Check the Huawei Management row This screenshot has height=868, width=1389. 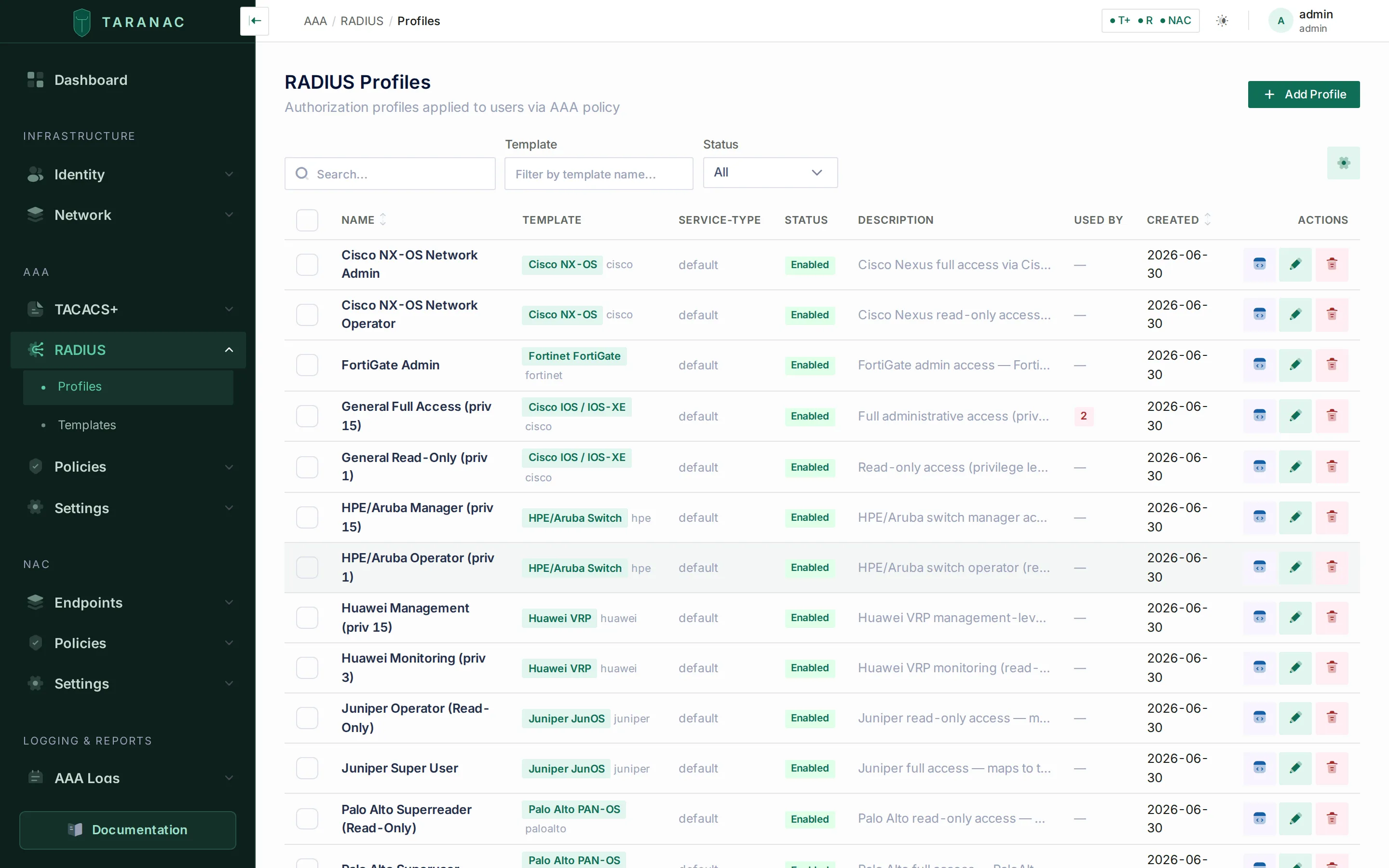point(307,618)
